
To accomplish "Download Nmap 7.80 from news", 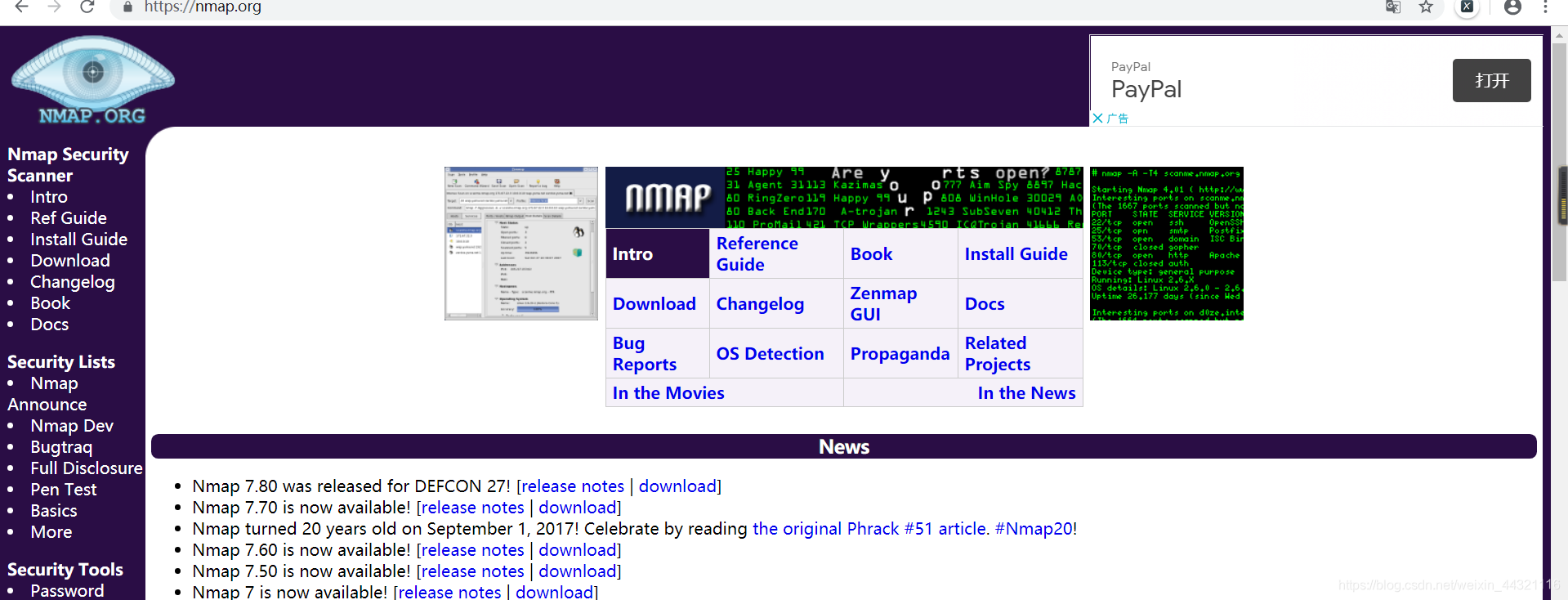I will pos(677,486).
